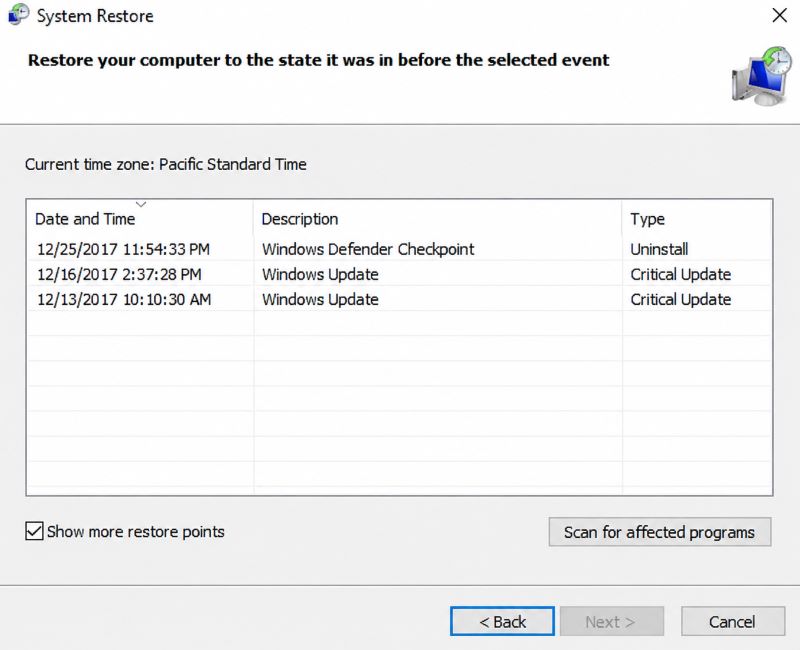Uncheck Show more restore points
Viewport: 800px width, 650px height.
pyautogui.click(x=34, y=531)
